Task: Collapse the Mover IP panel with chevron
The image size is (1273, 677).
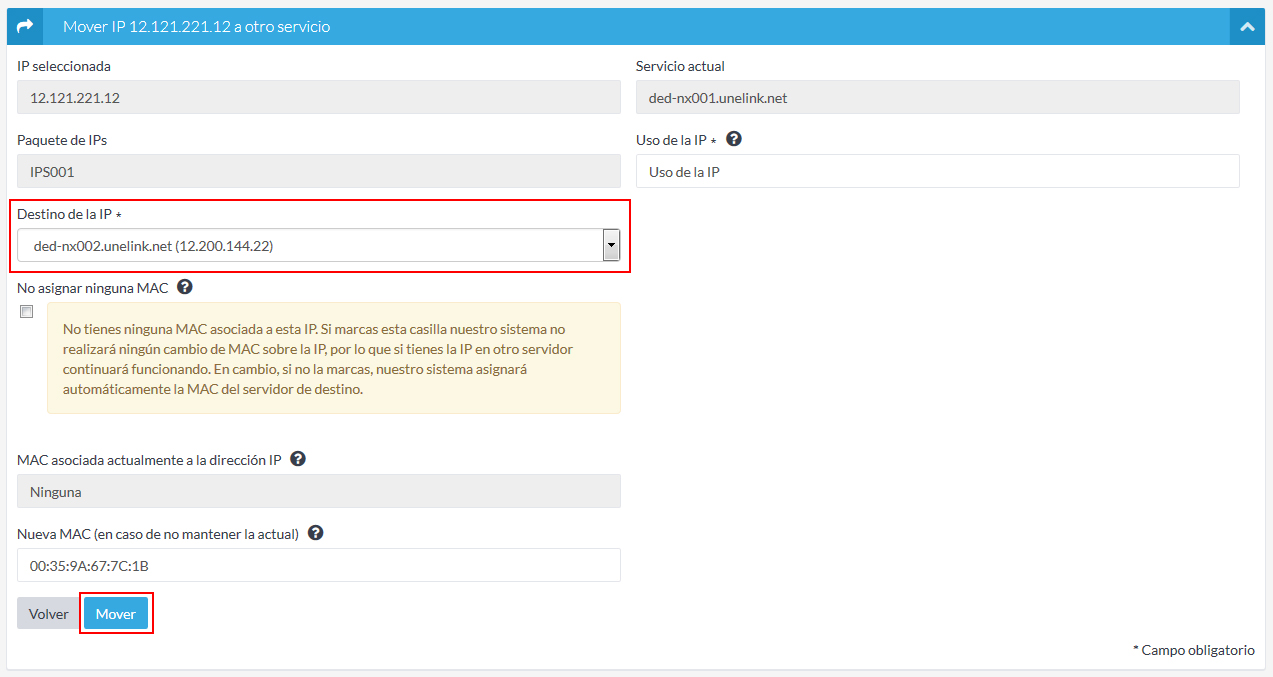Action: coord(1247,27)
